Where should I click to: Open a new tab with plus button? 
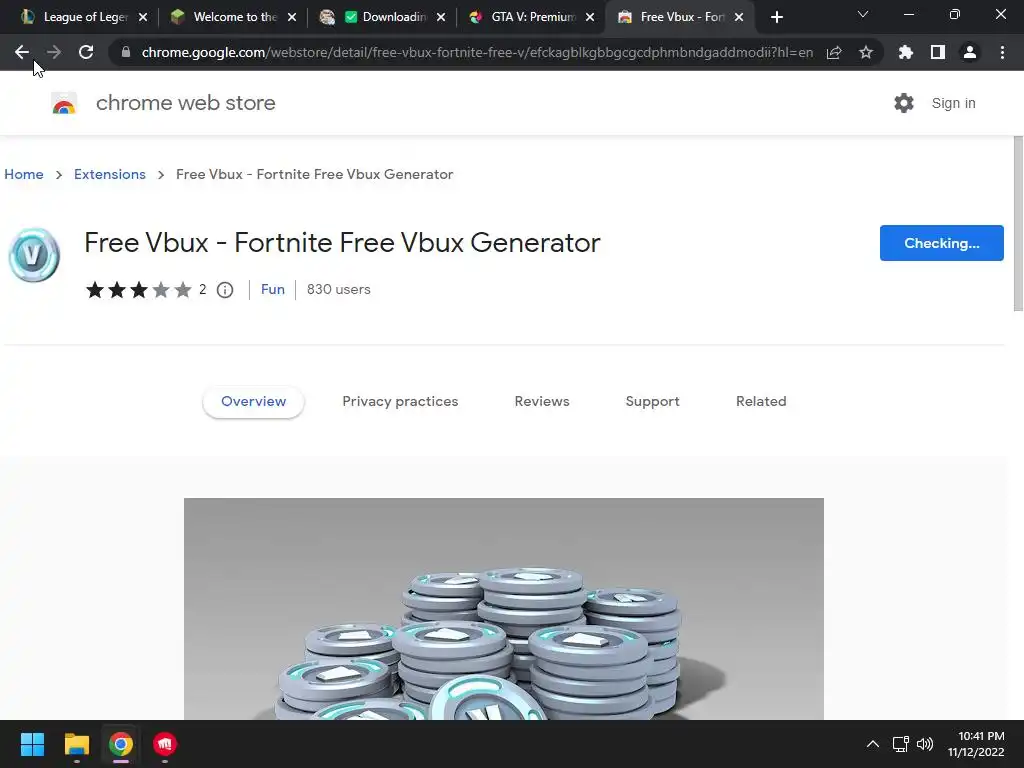click(x=776, y=17)
